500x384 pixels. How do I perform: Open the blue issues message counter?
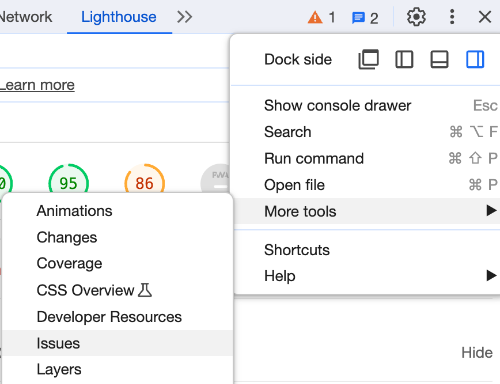(365, 18)
